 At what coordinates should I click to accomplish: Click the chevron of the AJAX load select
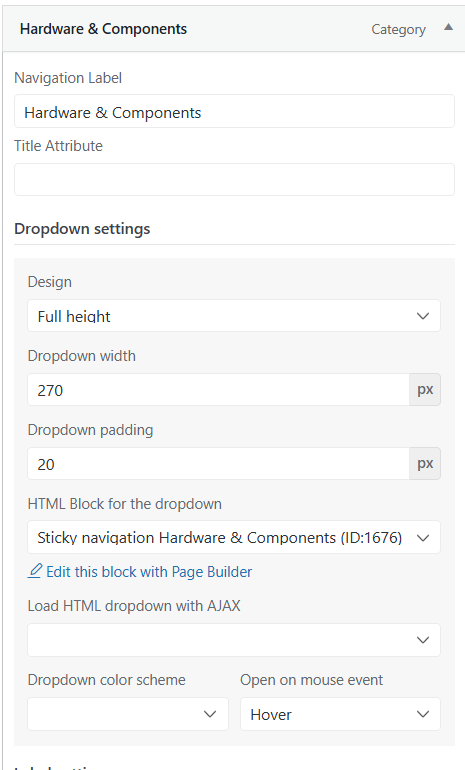pos(423,640)
